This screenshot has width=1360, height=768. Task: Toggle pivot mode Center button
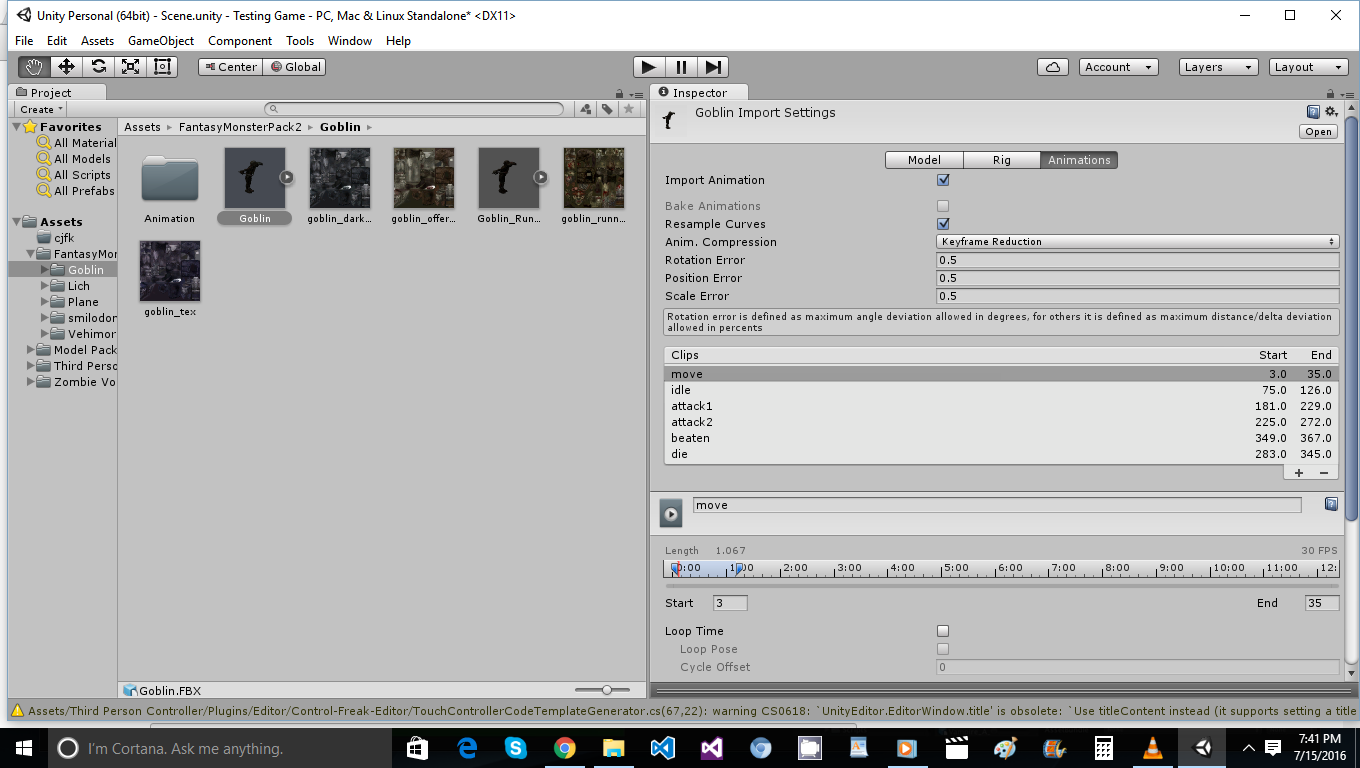point(230,67)
